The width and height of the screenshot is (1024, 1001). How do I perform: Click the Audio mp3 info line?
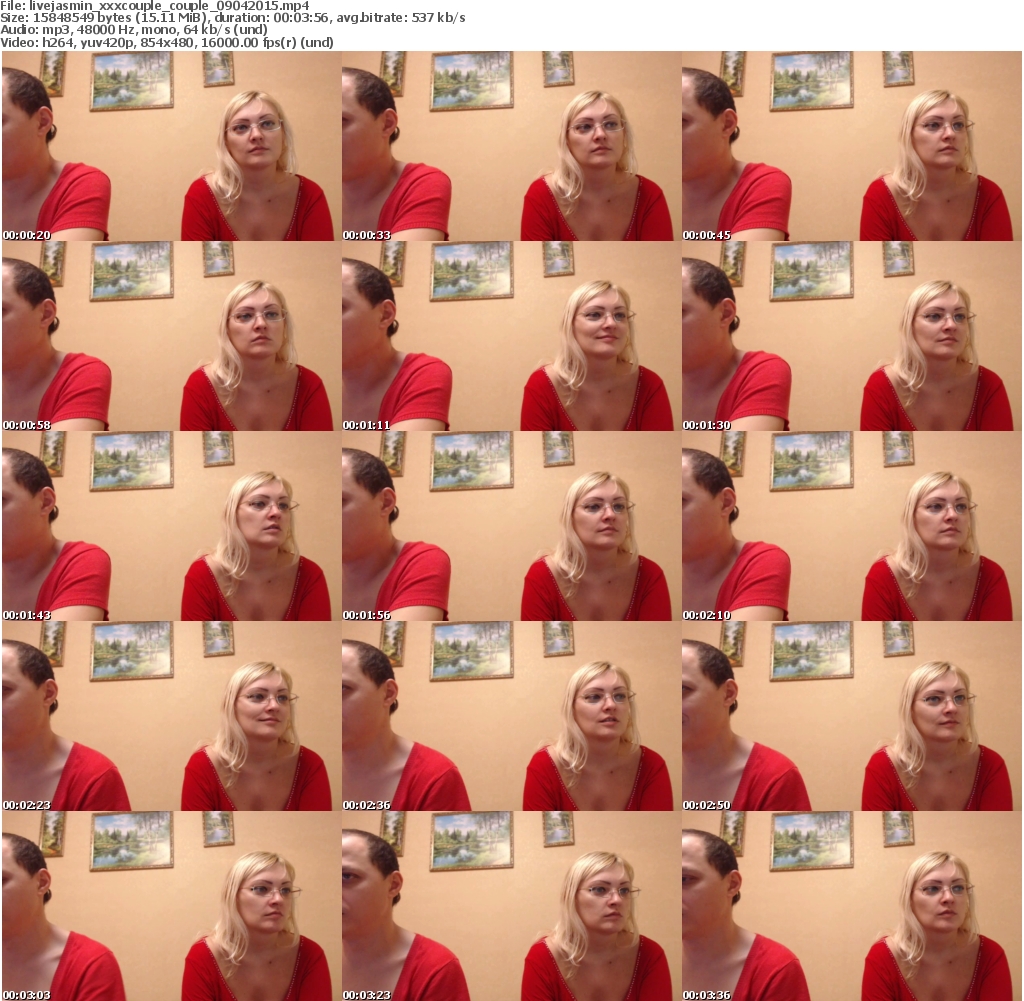134,30
